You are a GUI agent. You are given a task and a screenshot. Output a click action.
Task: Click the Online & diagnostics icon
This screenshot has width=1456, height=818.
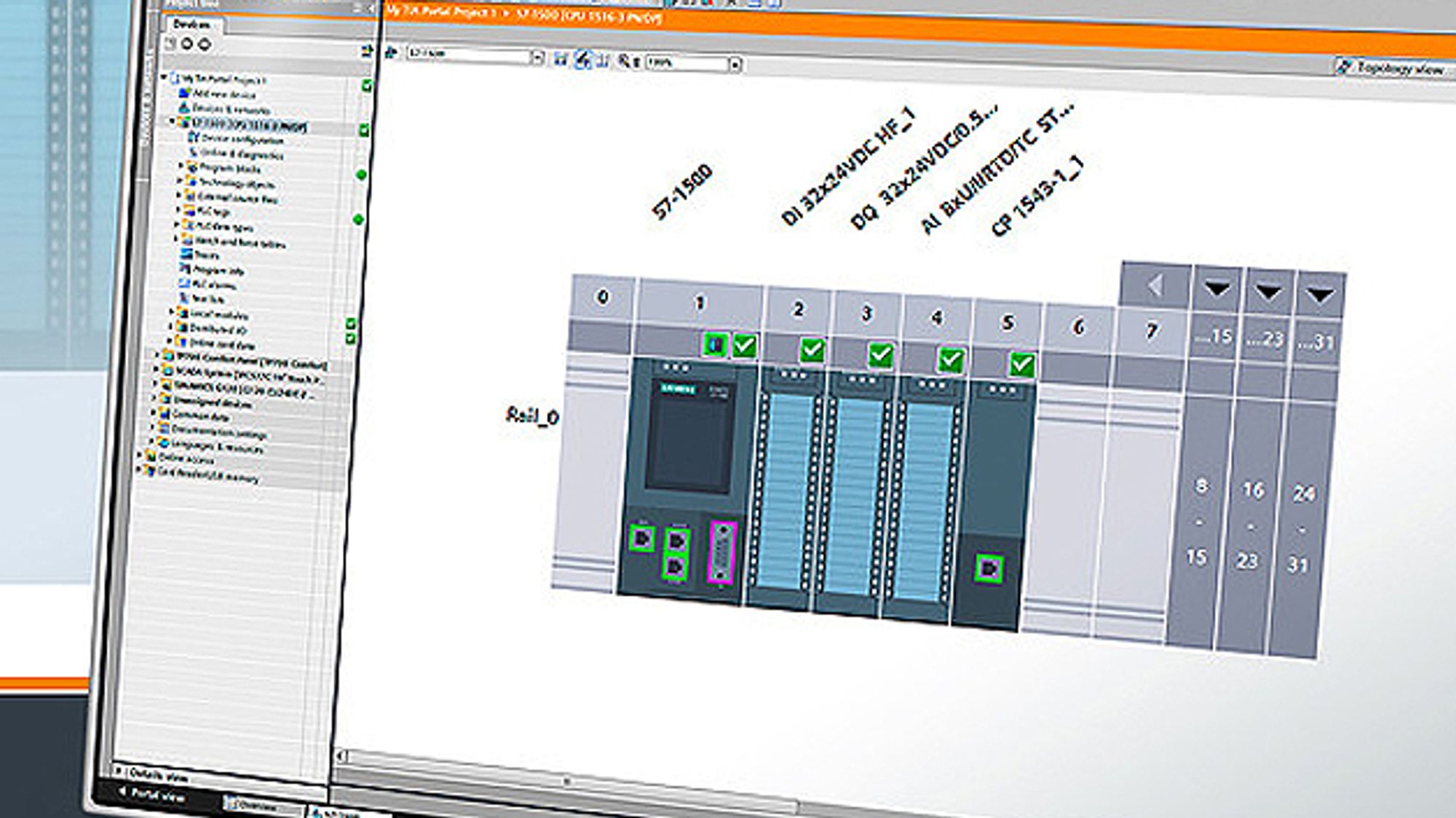194,151
